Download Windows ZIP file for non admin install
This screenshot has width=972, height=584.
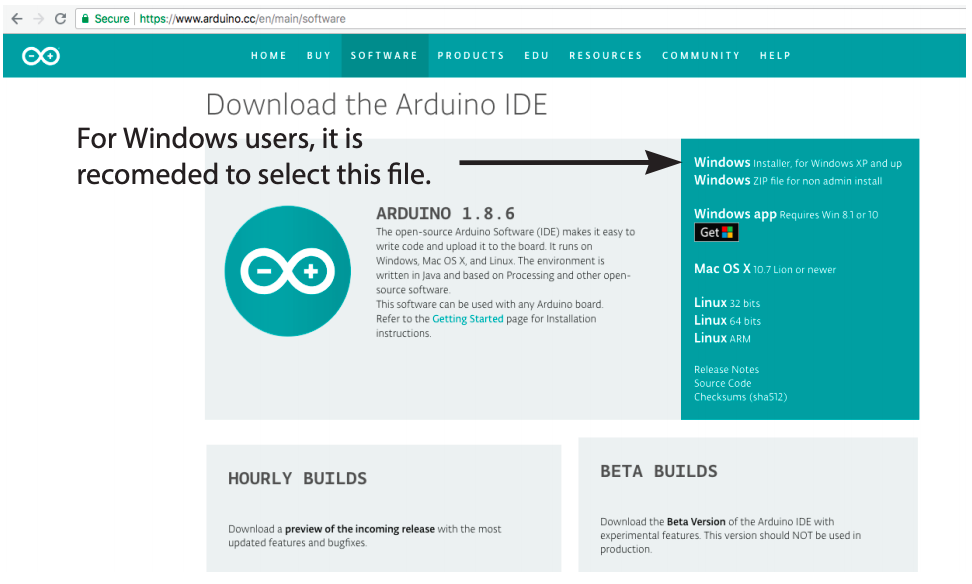point(788,180)
